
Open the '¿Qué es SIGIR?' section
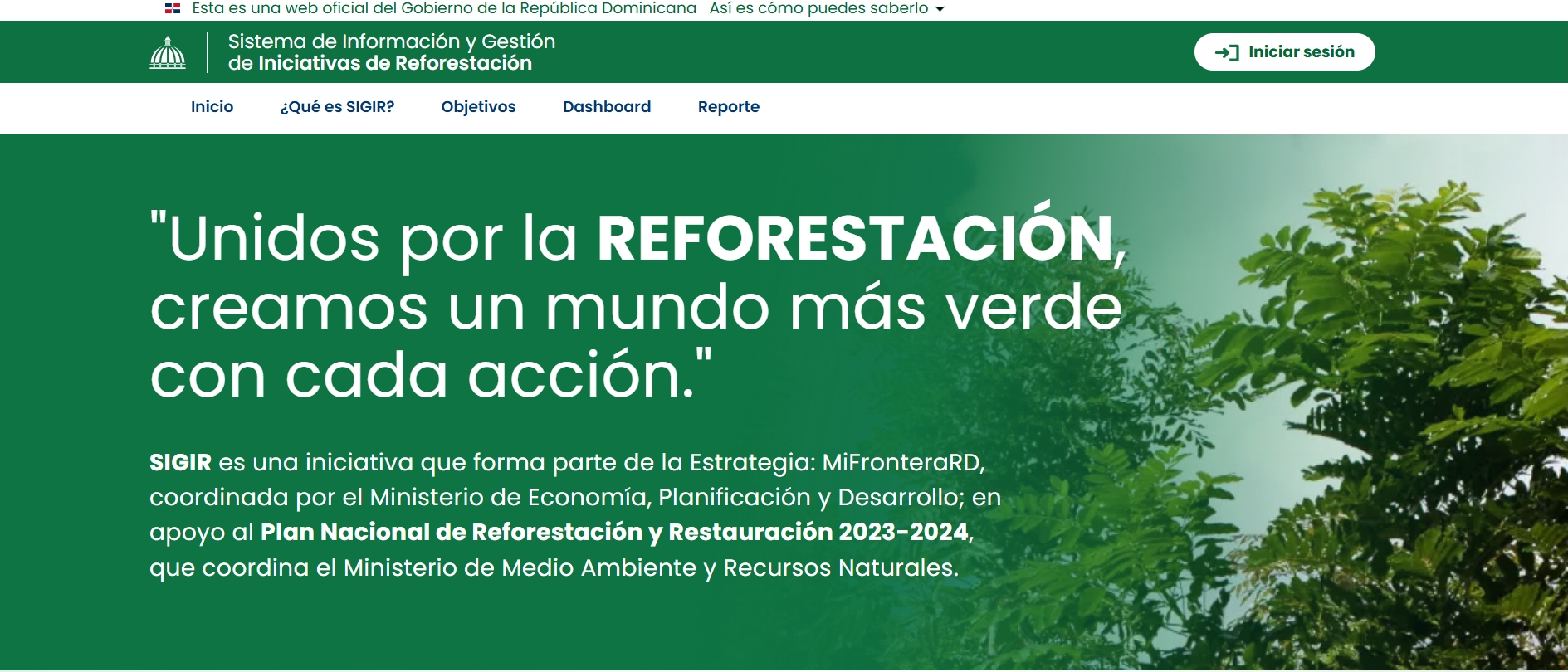click(x=337, y=107)
